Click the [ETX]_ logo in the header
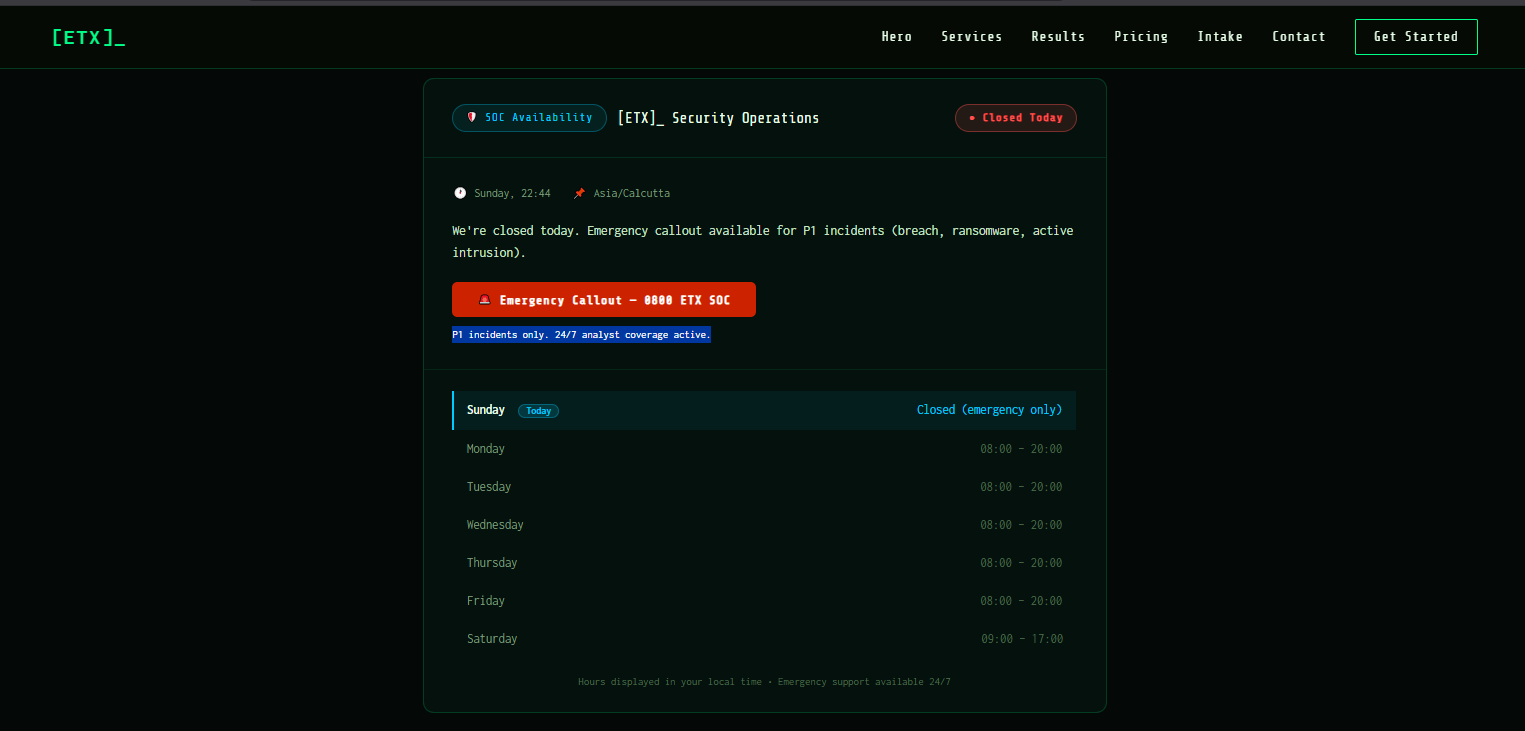This screenshot has width=1525, height=731. coord(88,38)
